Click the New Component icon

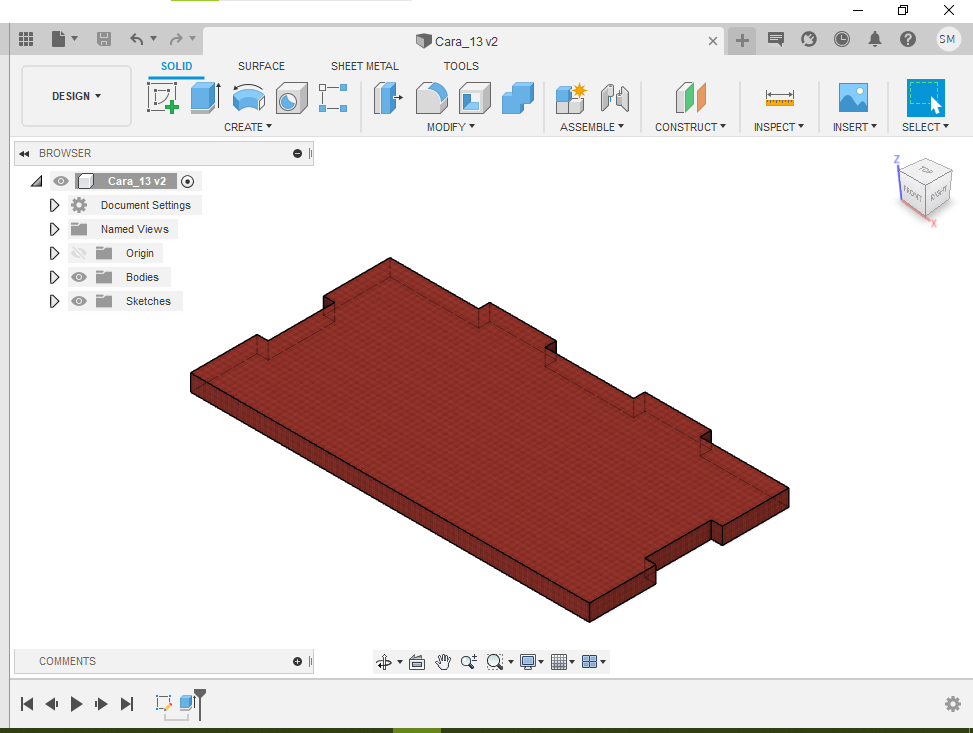tap(571, 97)
